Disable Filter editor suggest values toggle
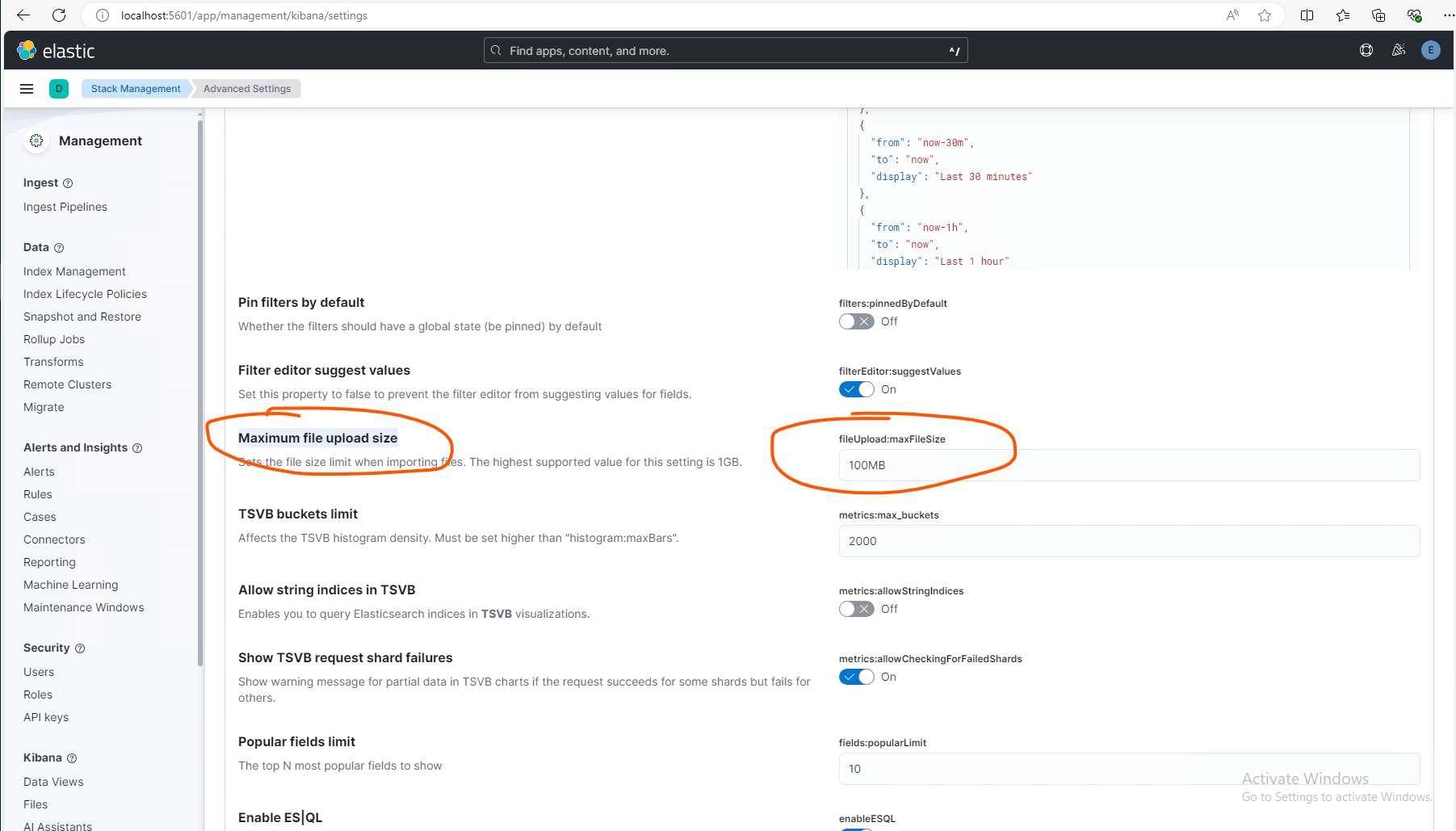 [856, 389]
